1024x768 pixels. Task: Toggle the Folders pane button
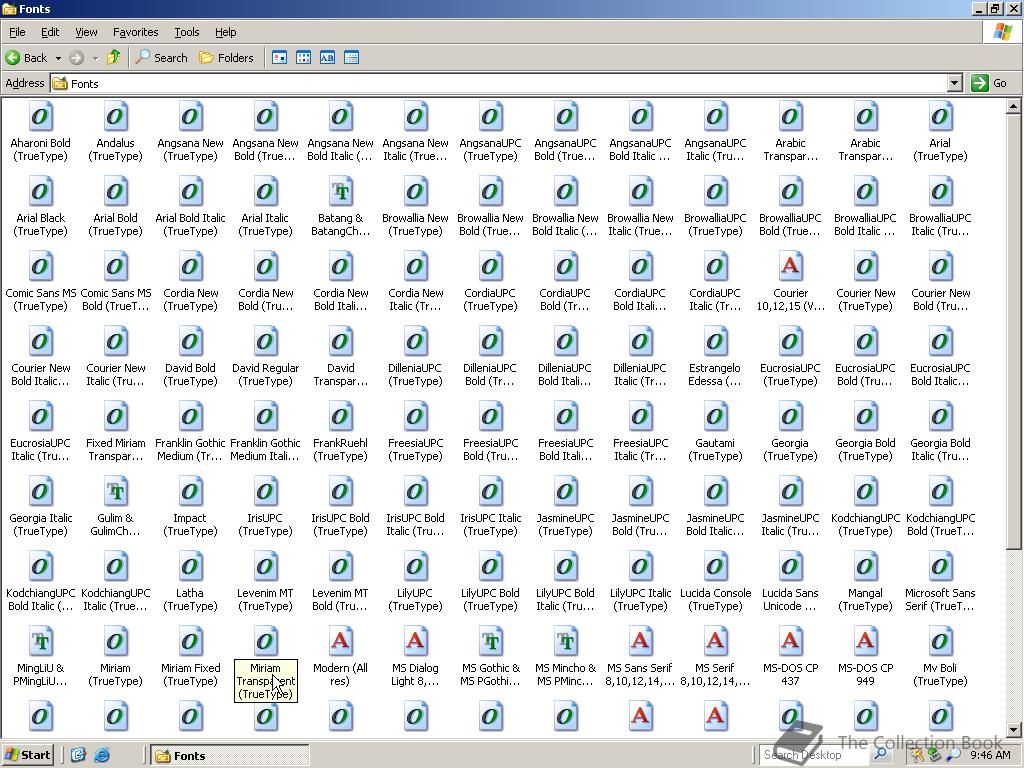click(x=226, y=57)
